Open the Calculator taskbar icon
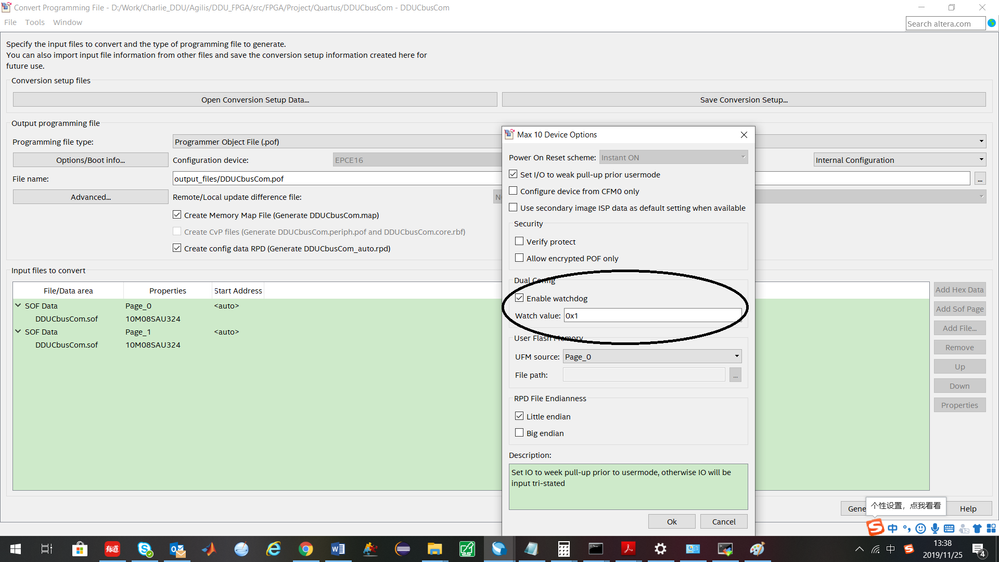The width and height of the screenshot is (999, 562). pos(564,549)
